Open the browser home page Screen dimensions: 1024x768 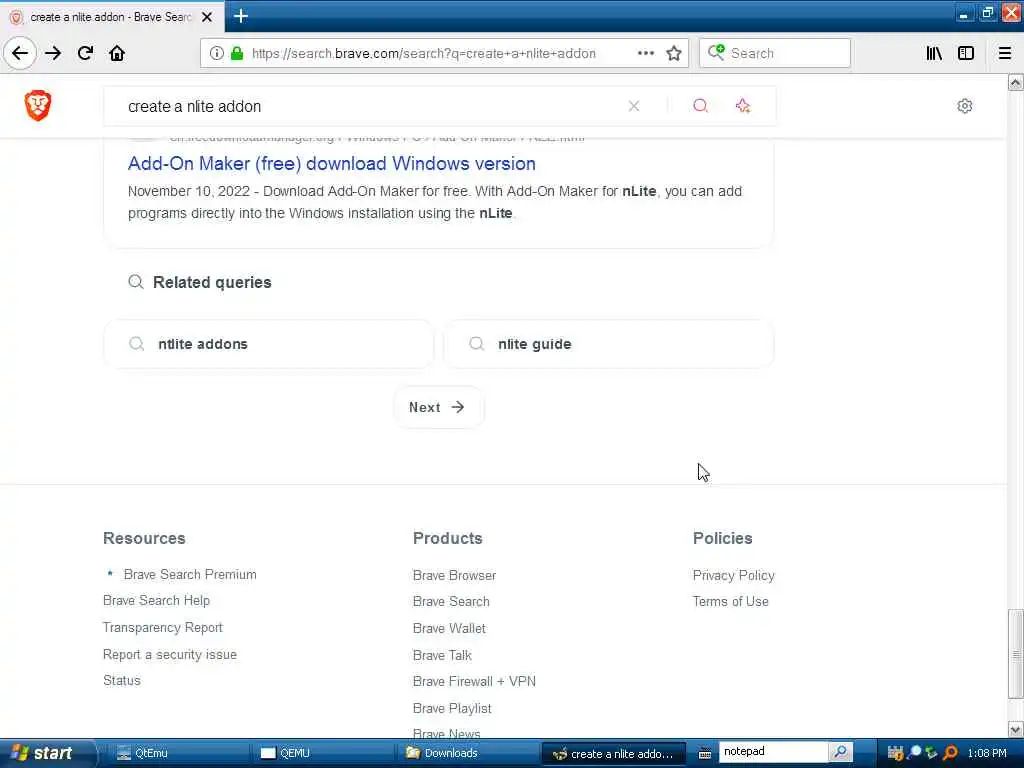117,53
